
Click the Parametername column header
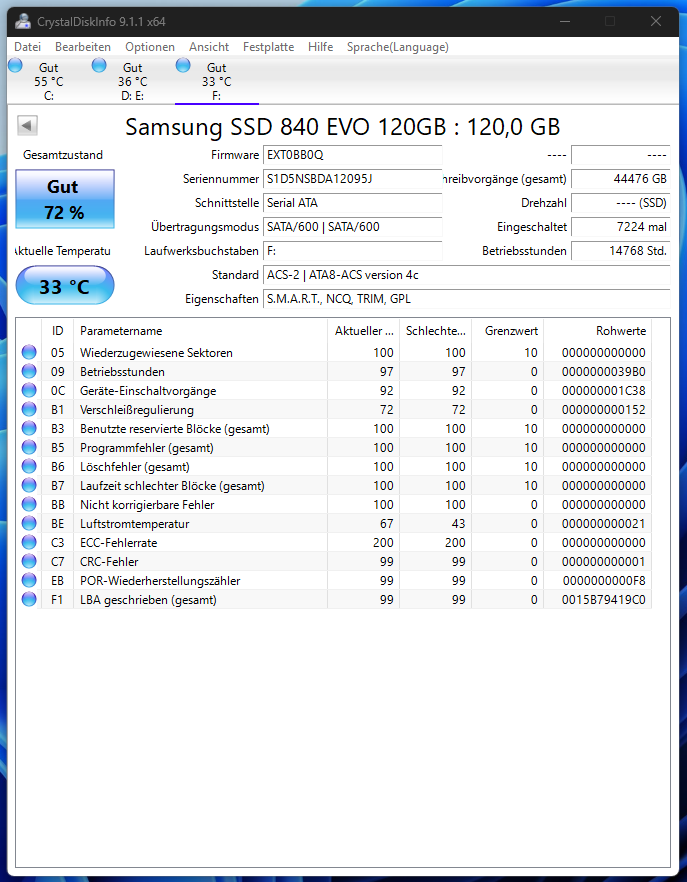(x=200, y=331)
